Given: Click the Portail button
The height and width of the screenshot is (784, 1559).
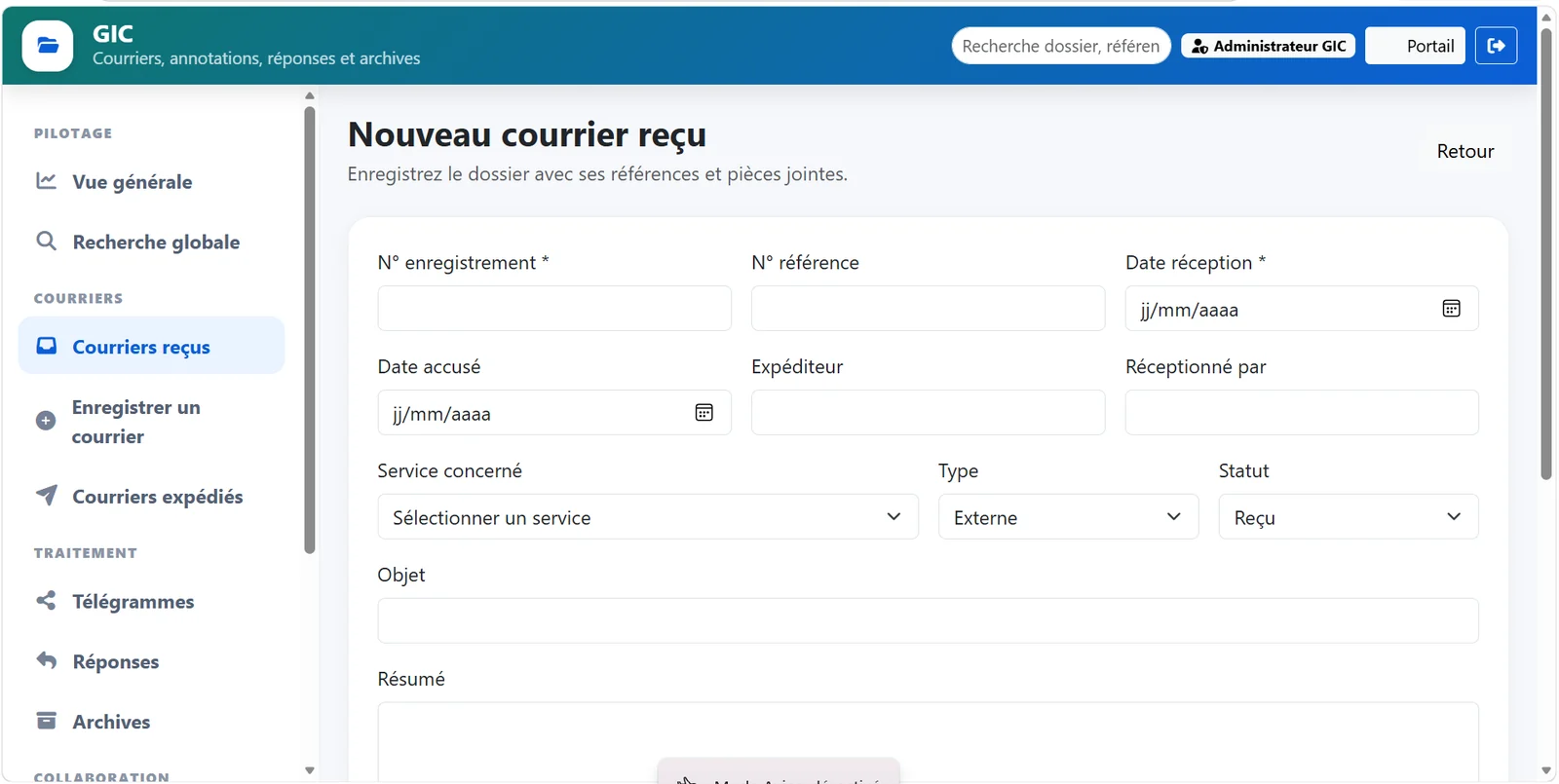Looking at the screenshot, I should click(1415, 46).
